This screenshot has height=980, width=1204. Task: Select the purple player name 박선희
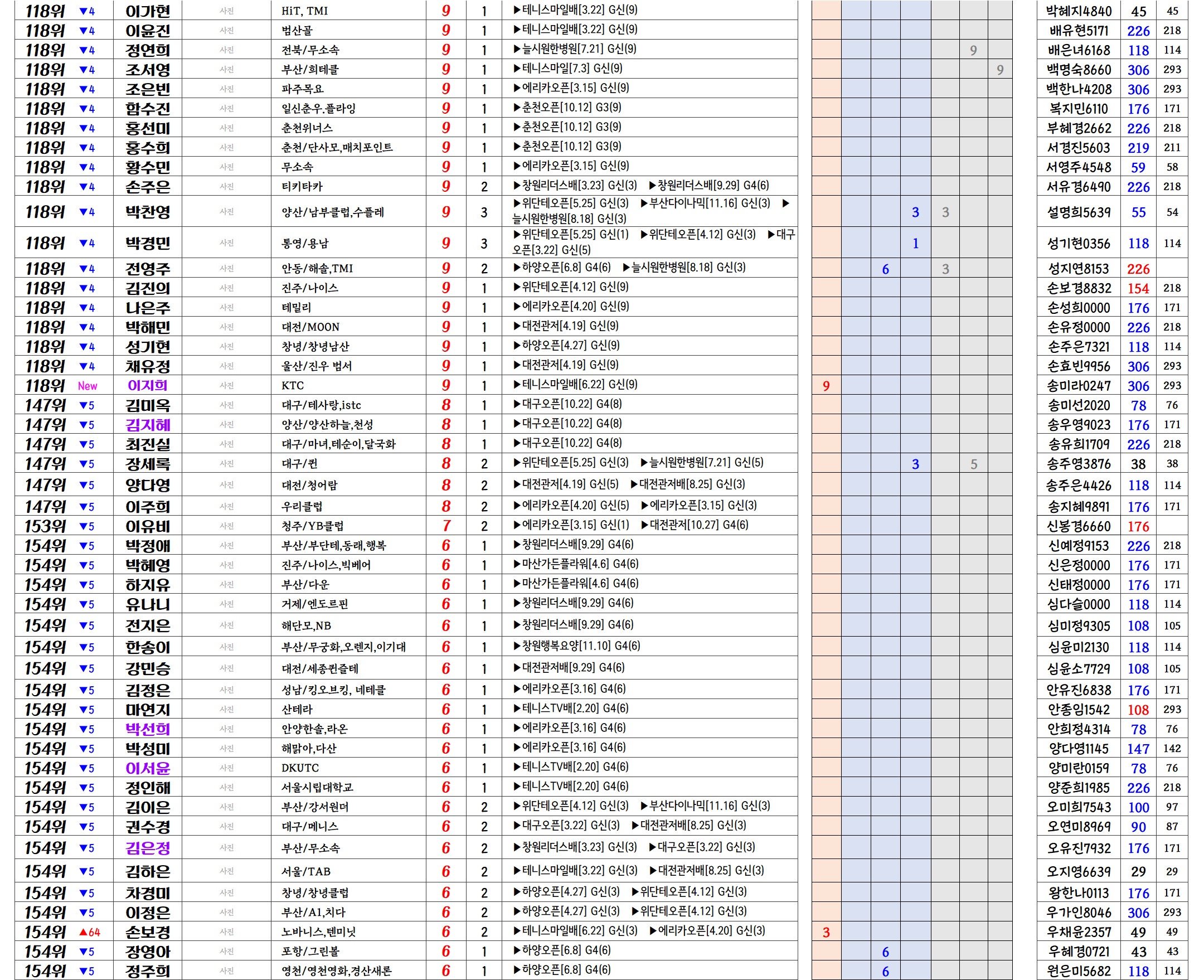[147, 729]
